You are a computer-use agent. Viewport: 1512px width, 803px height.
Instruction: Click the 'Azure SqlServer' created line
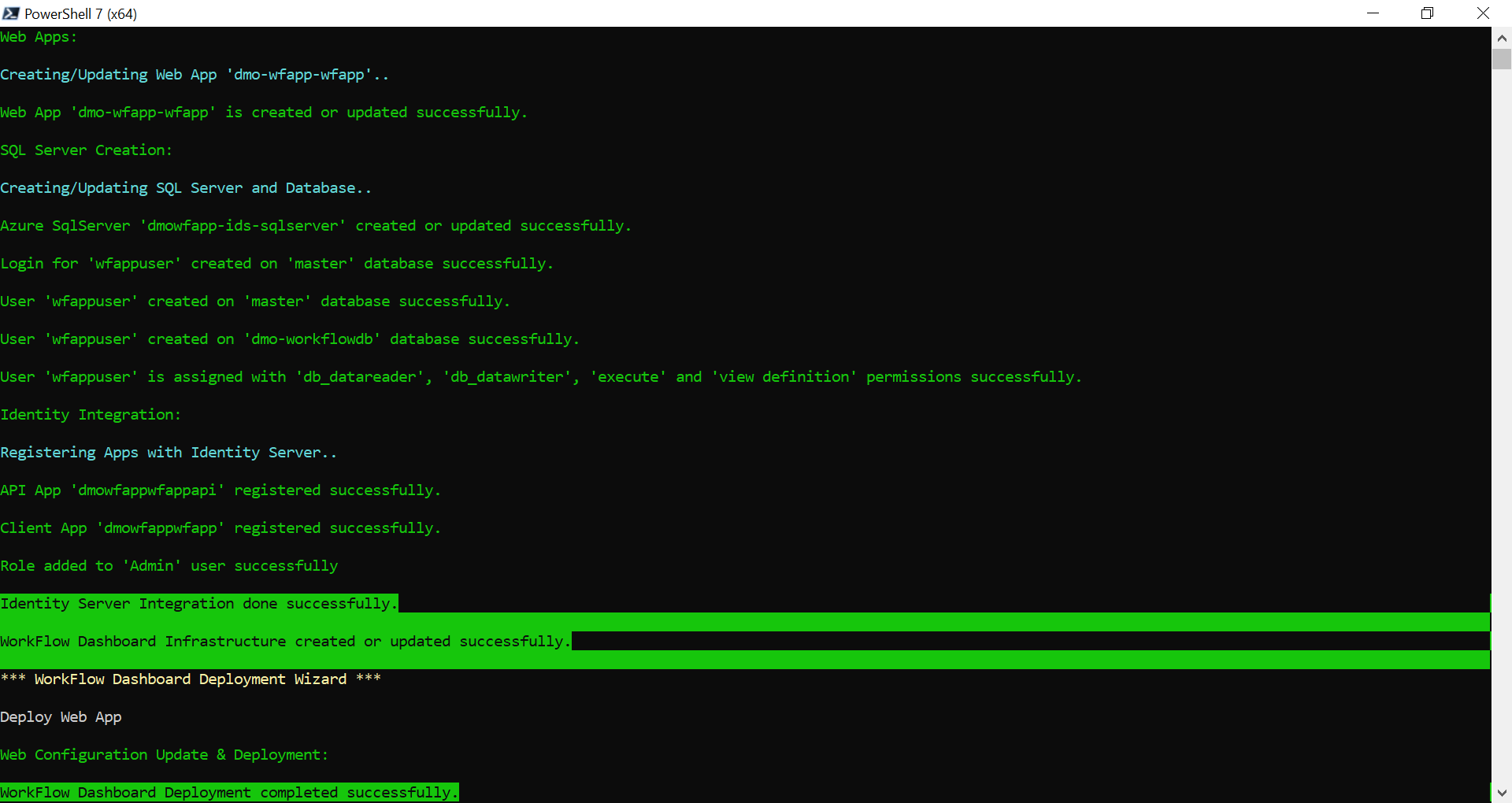(x=316, y=226)
